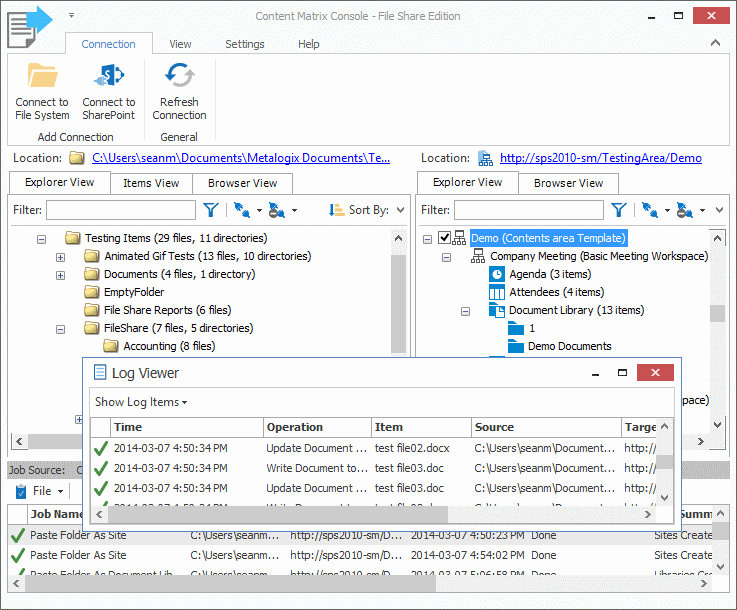Switch to right Browser View tab
This screenshot has width=737, height=610.
[568, 183]
